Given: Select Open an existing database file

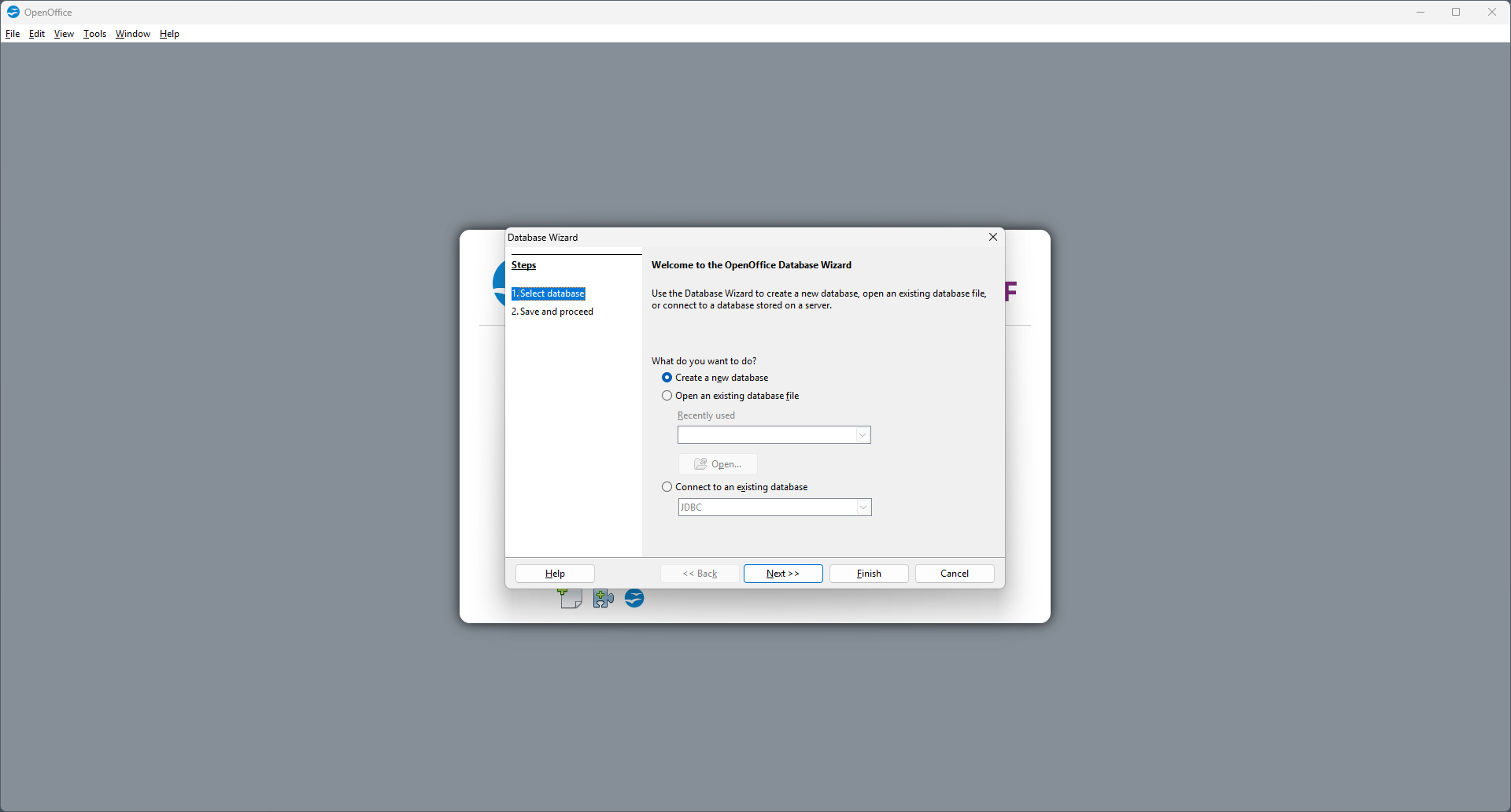Looking at the screenshot, I should pos(667,396).
